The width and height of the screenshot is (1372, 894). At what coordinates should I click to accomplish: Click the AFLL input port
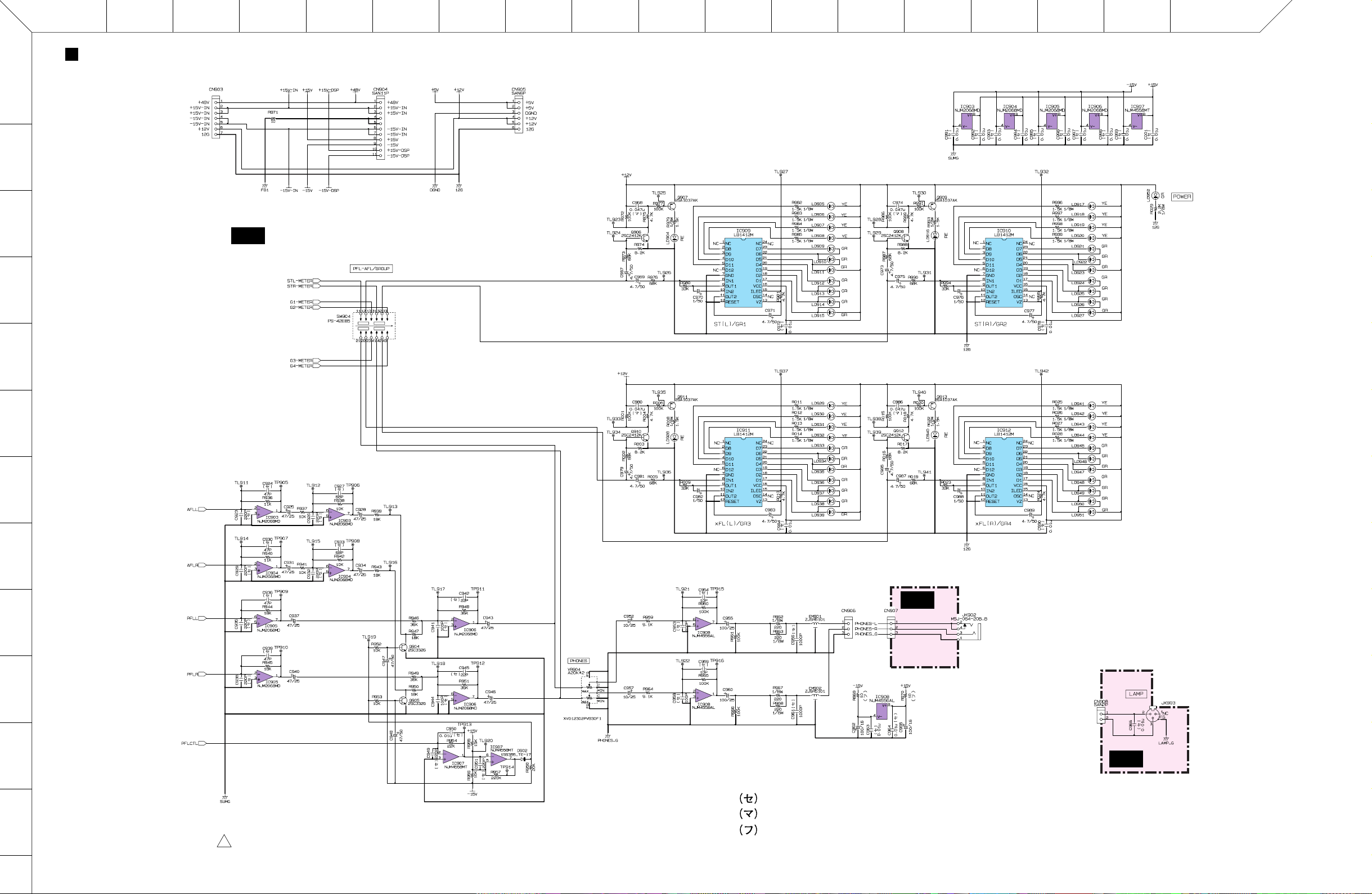point(201,510)
